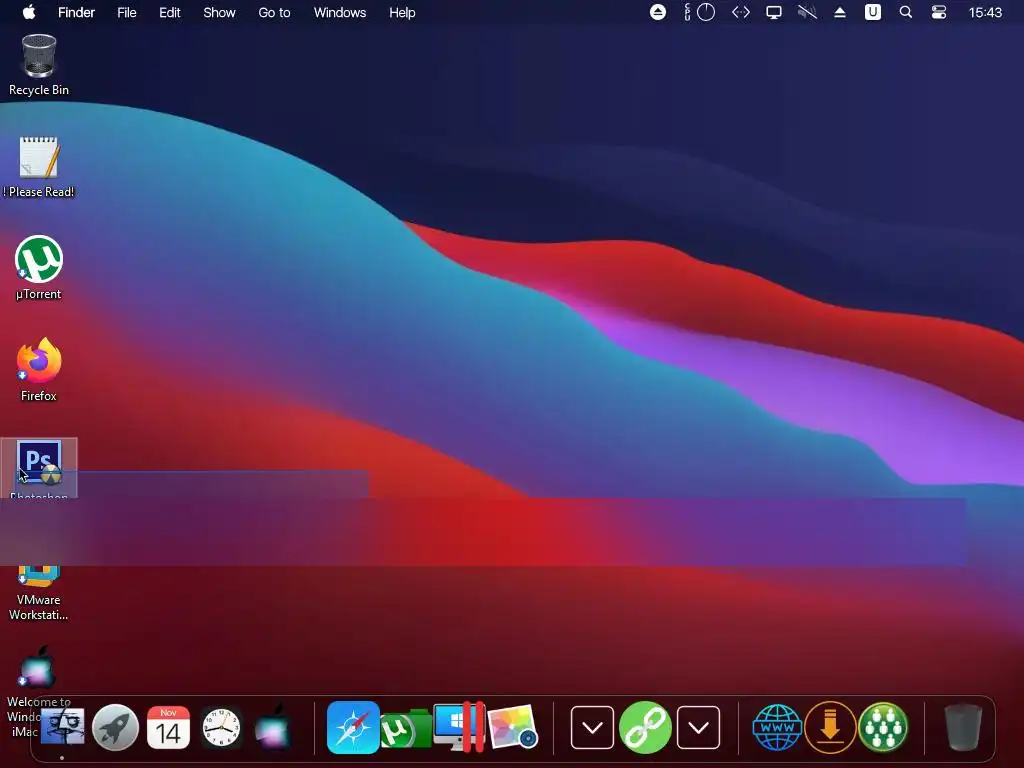This screenshot has width=1024, height=768.
Task: Open Launchpad rocket icon in dock
Action: pos(115,727)
